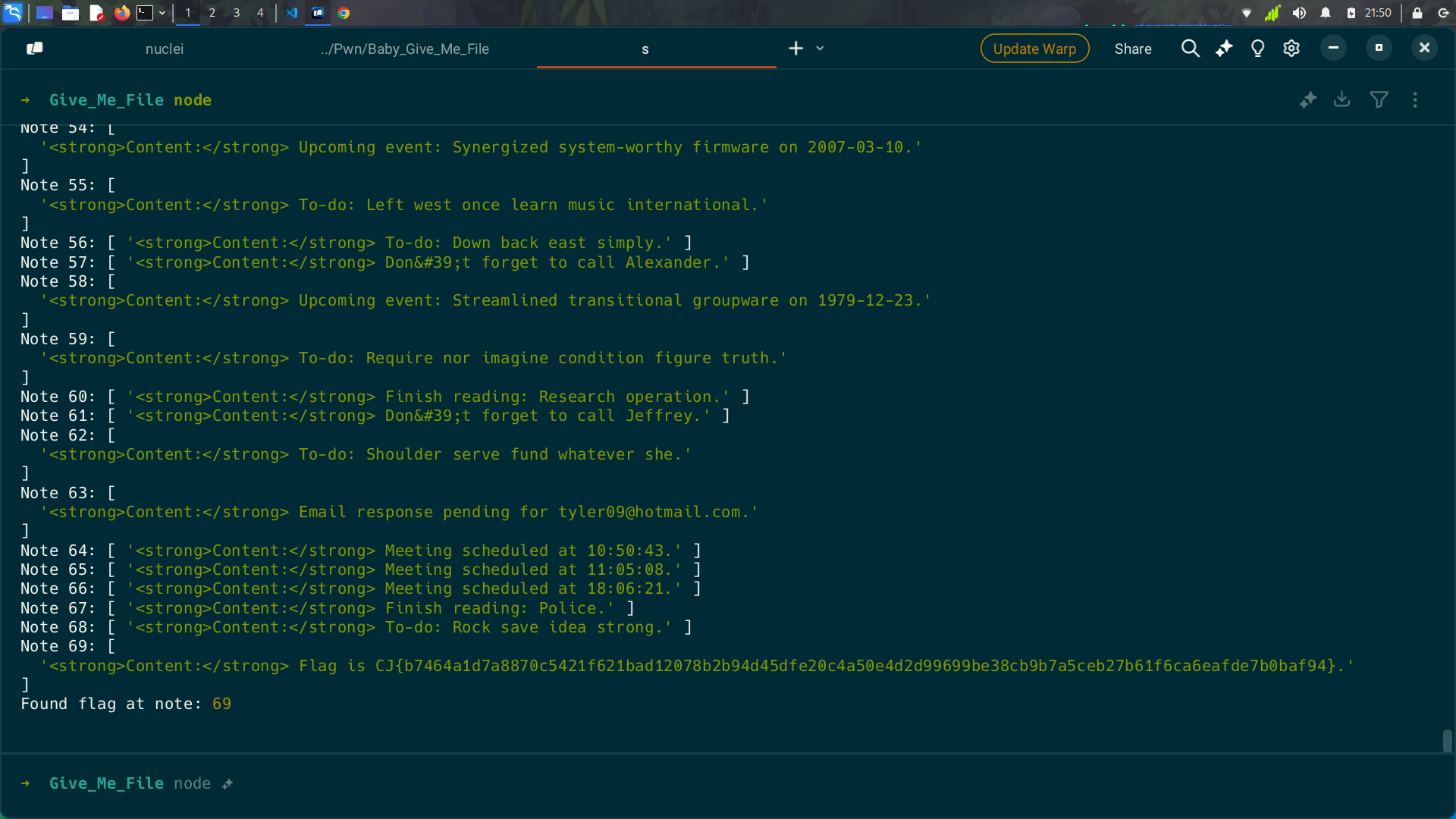Switch to the nuclei tab
Screen dimensions: 1456x819
(x=165, y=49)
